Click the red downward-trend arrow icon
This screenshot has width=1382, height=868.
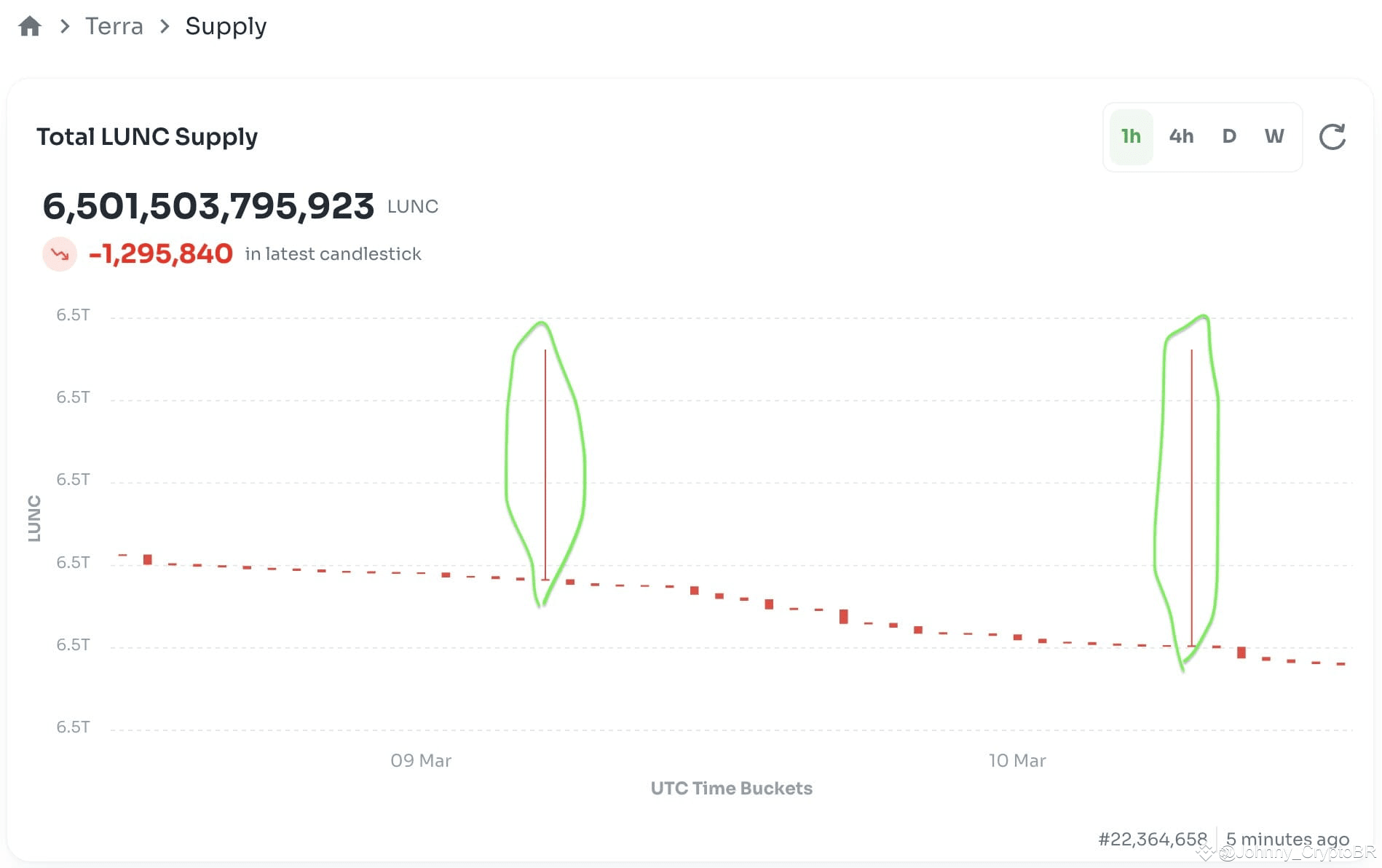pos(60,254)
